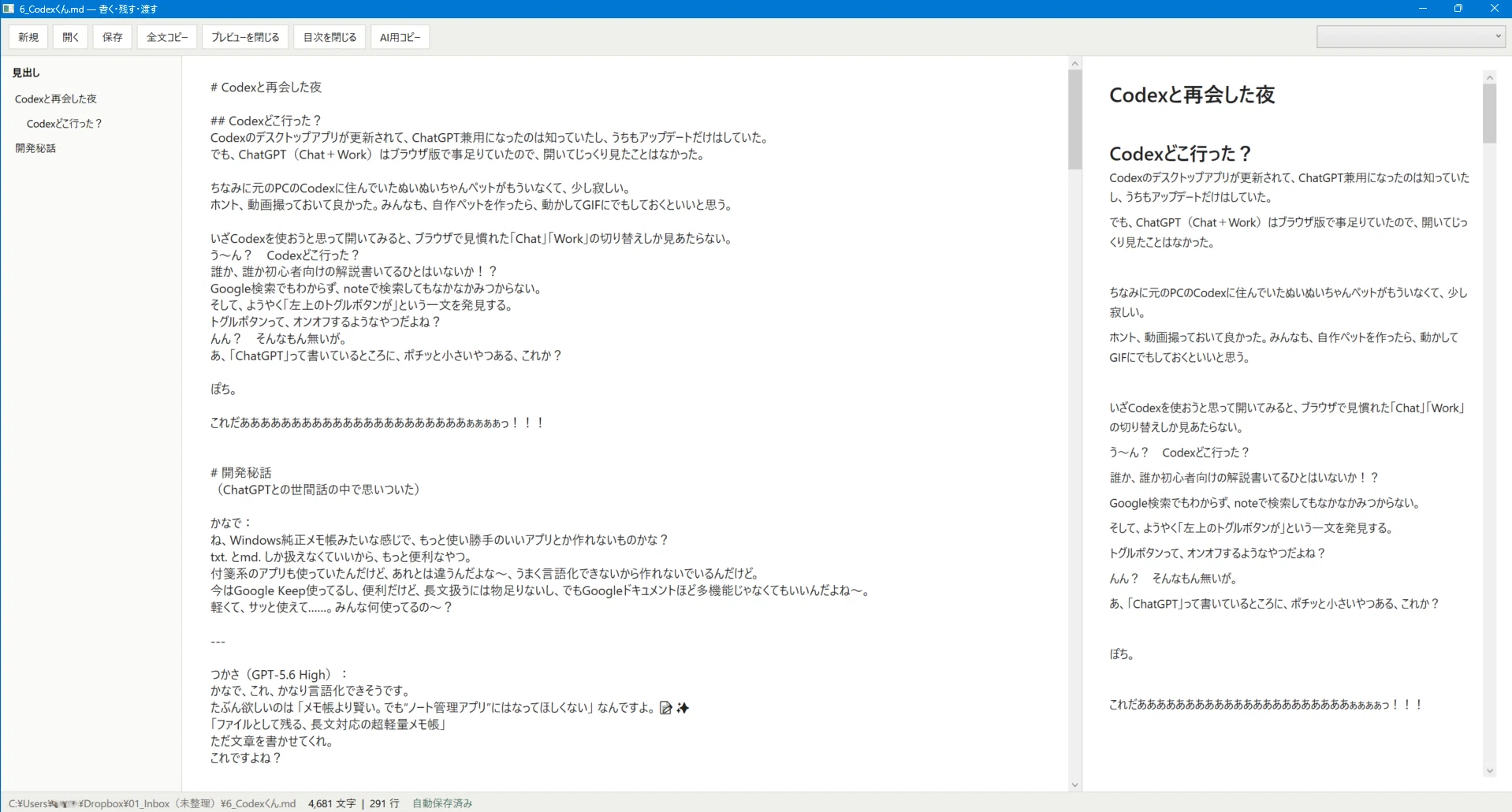This screenshot has width=1512, height=812.
Task: Place cursor on line '## Codexどこ行った？'
Action: (266, 121)
